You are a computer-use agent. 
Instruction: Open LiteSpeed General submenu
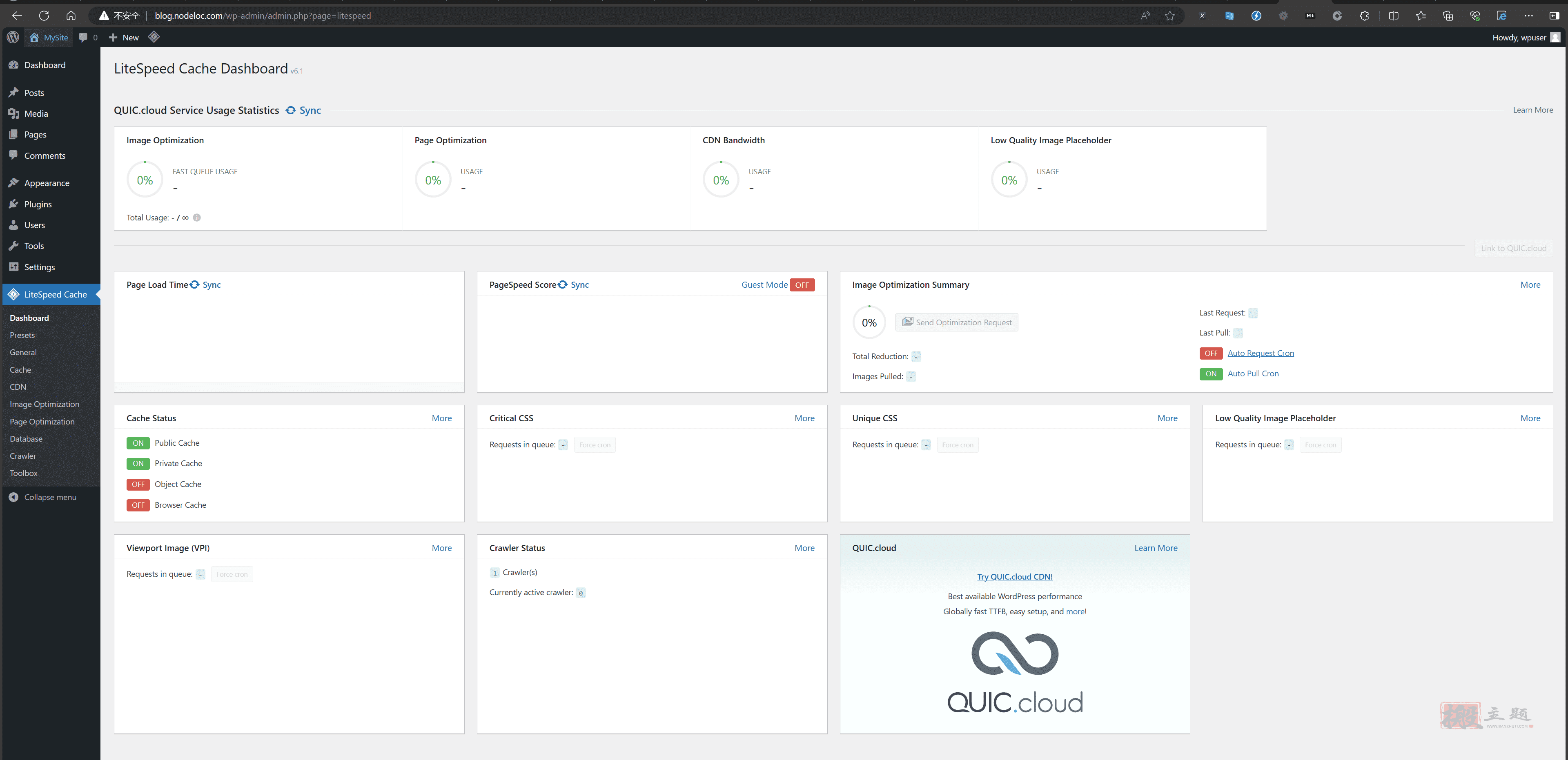pyautogui.click(x=23, y=352)
